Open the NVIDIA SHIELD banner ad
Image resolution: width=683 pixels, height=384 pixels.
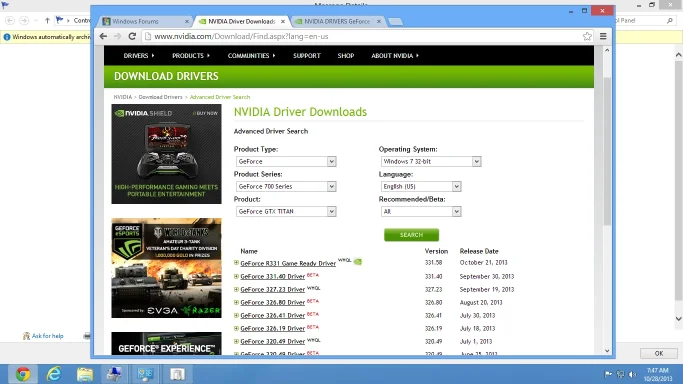pos(166,154)
